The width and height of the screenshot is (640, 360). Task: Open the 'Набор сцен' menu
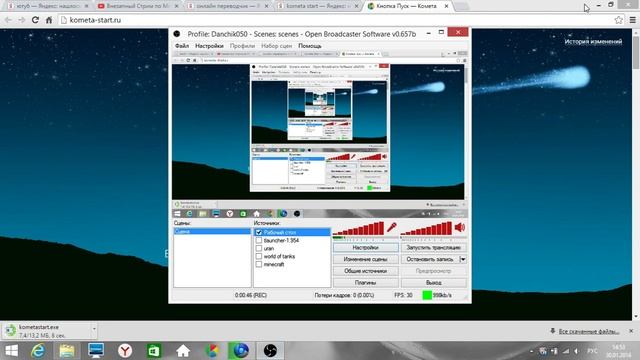click(x=276, y=46)
